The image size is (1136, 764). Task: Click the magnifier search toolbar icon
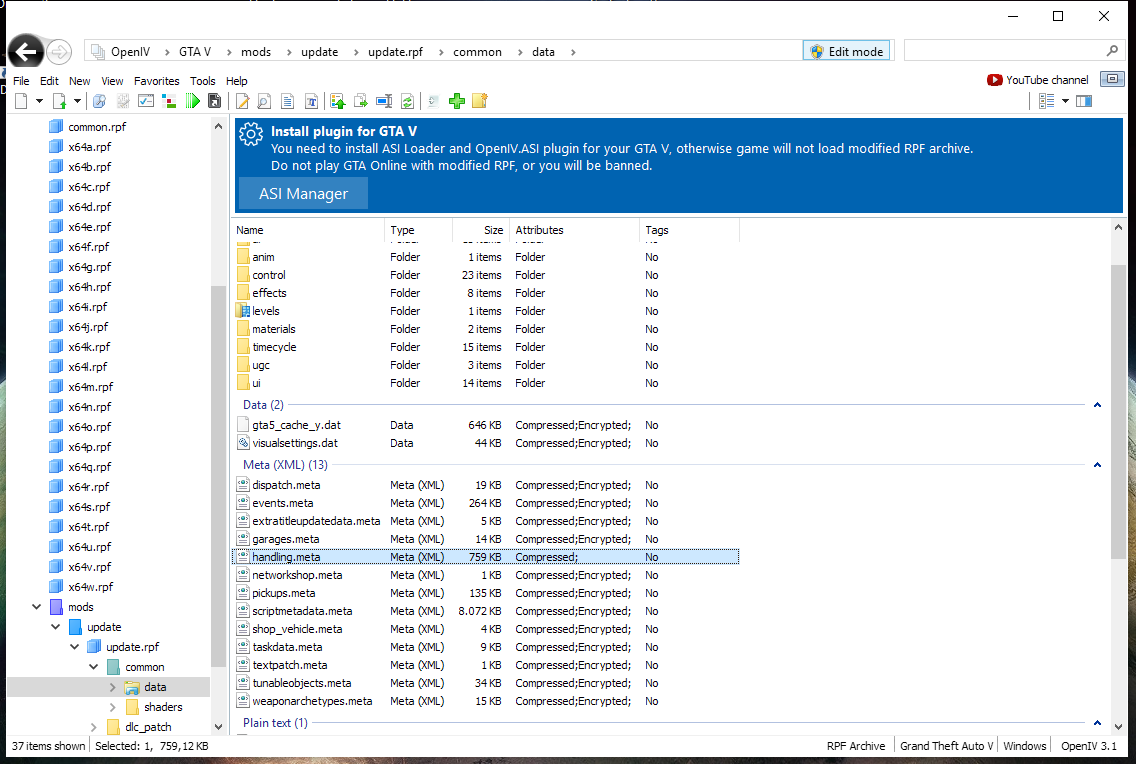click(x=99, y=101)
